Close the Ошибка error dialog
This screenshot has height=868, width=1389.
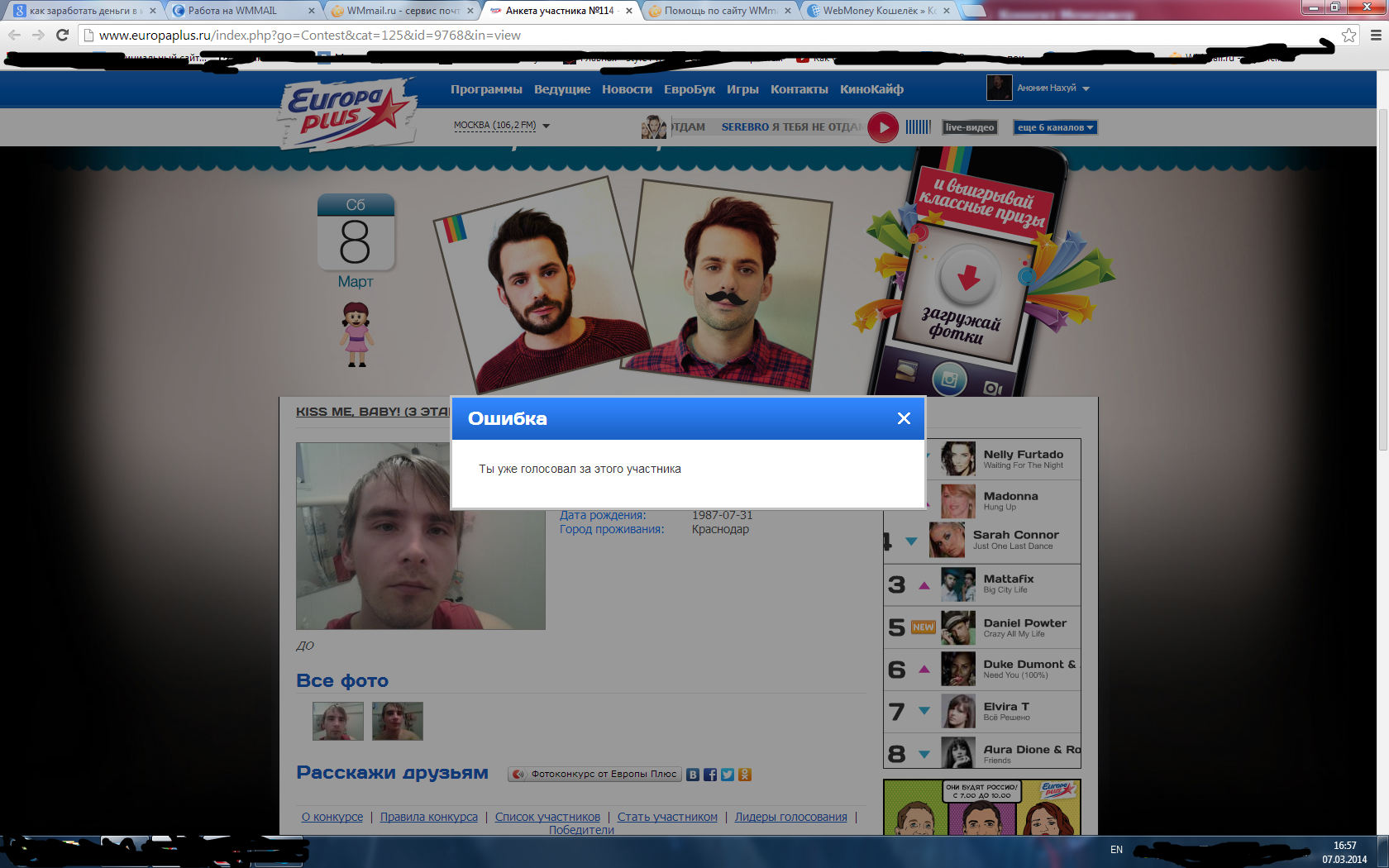coord(904,418)
